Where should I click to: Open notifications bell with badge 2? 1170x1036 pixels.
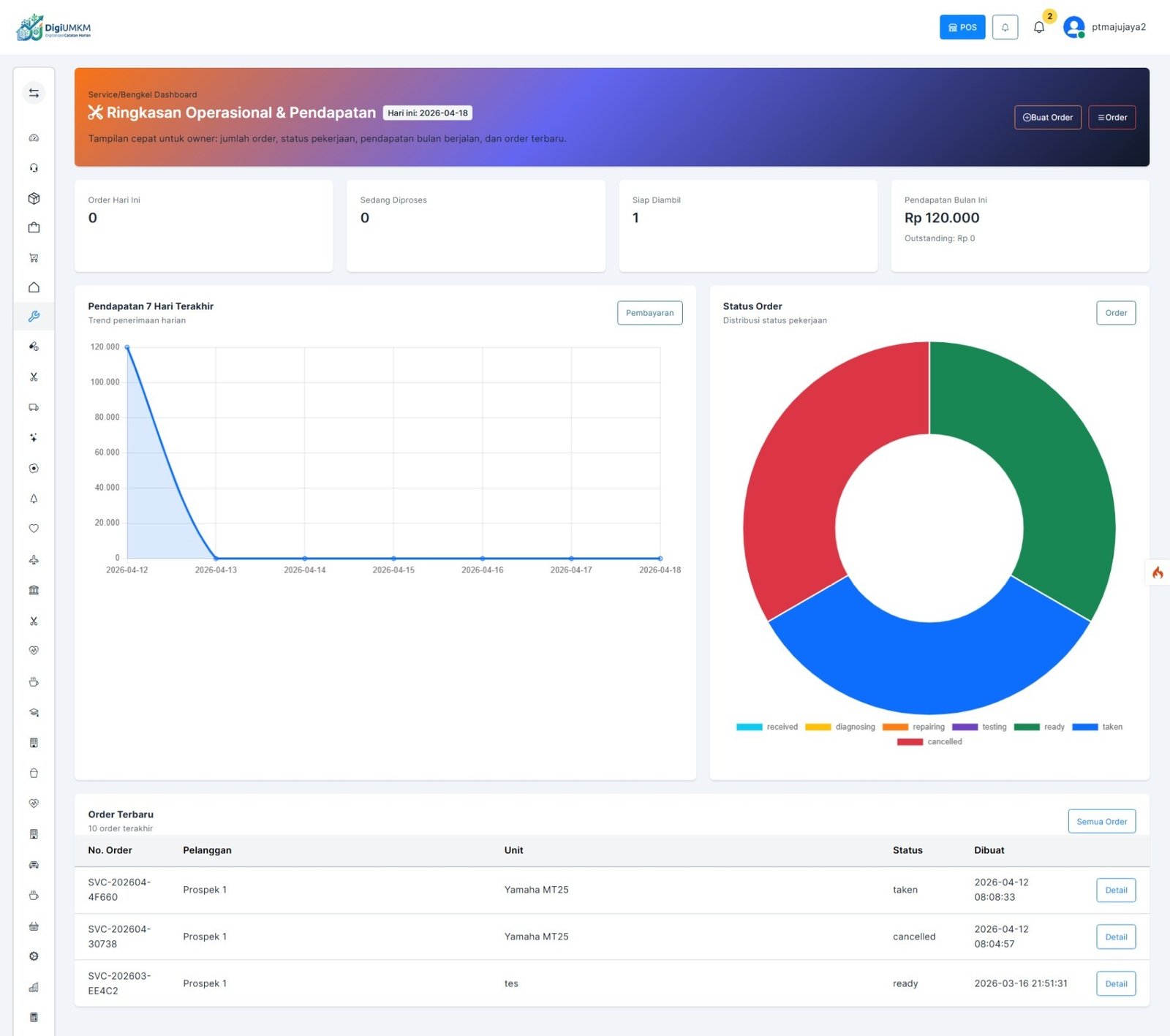pyautogui.click(x=1039, y=27)
